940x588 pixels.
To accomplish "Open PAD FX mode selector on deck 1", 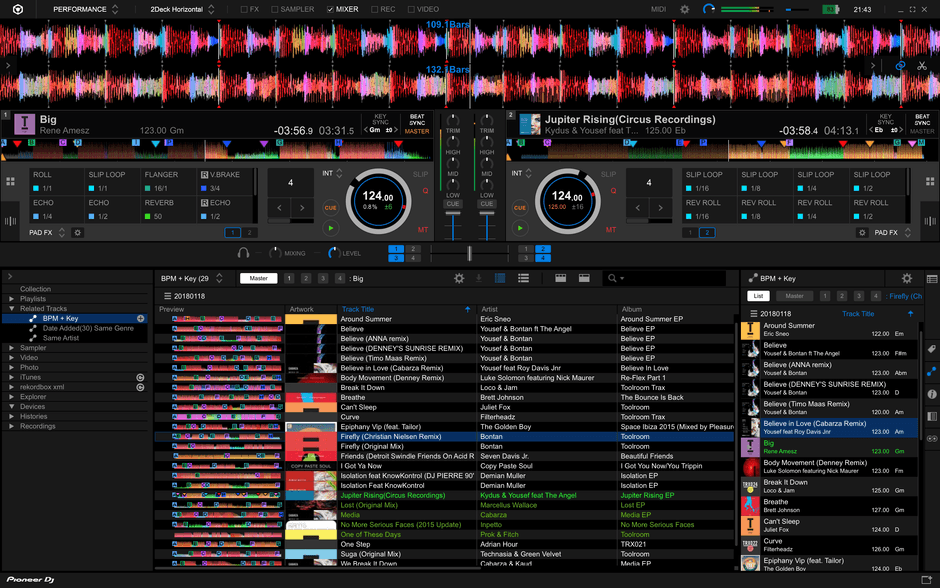I will pos(47,233).
